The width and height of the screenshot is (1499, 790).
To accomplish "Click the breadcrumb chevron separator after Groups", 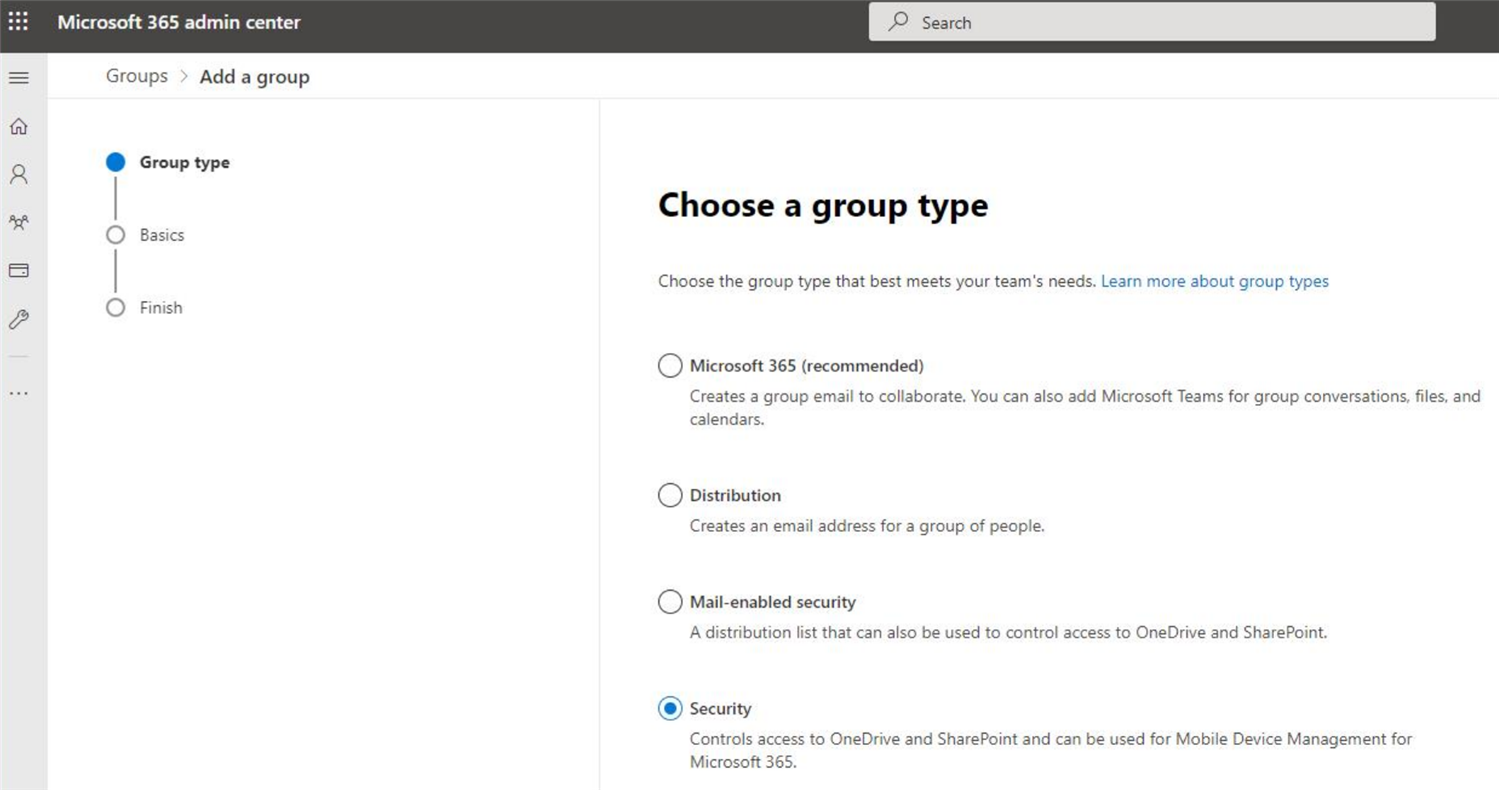I will click(184, 76).
